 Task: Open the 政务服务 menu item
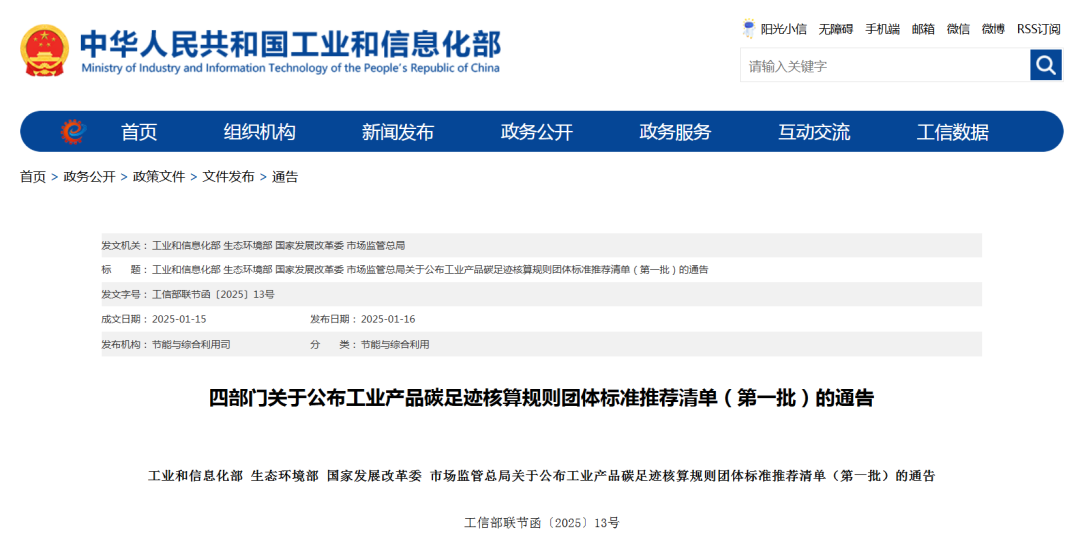pos(675,132)
